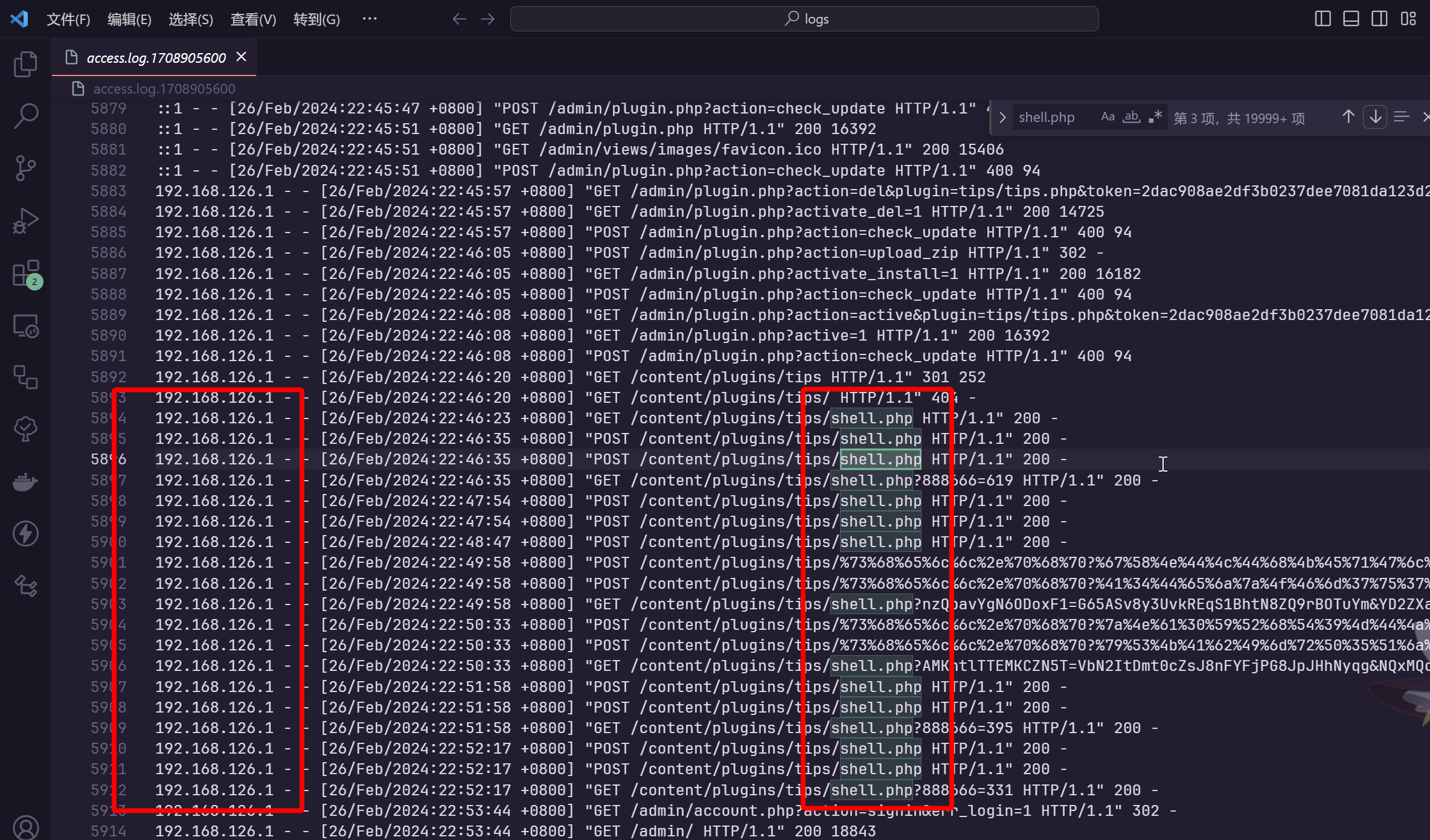Open the 文件(F) menu
This screenshot has height=840, width=1430.
(68, 19)
